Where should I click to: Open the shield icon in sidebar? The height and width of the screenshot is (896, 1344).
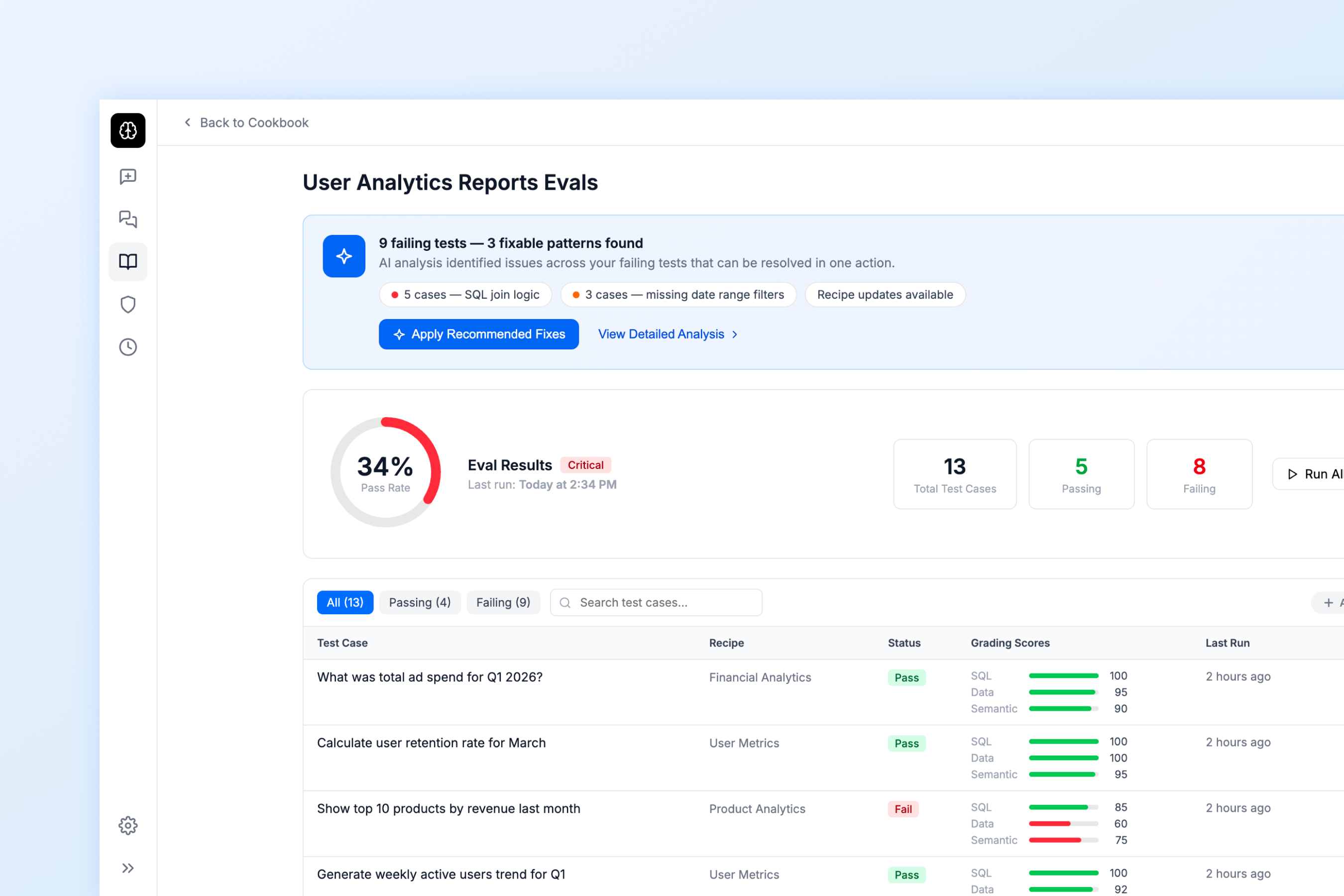pos(128,305)
